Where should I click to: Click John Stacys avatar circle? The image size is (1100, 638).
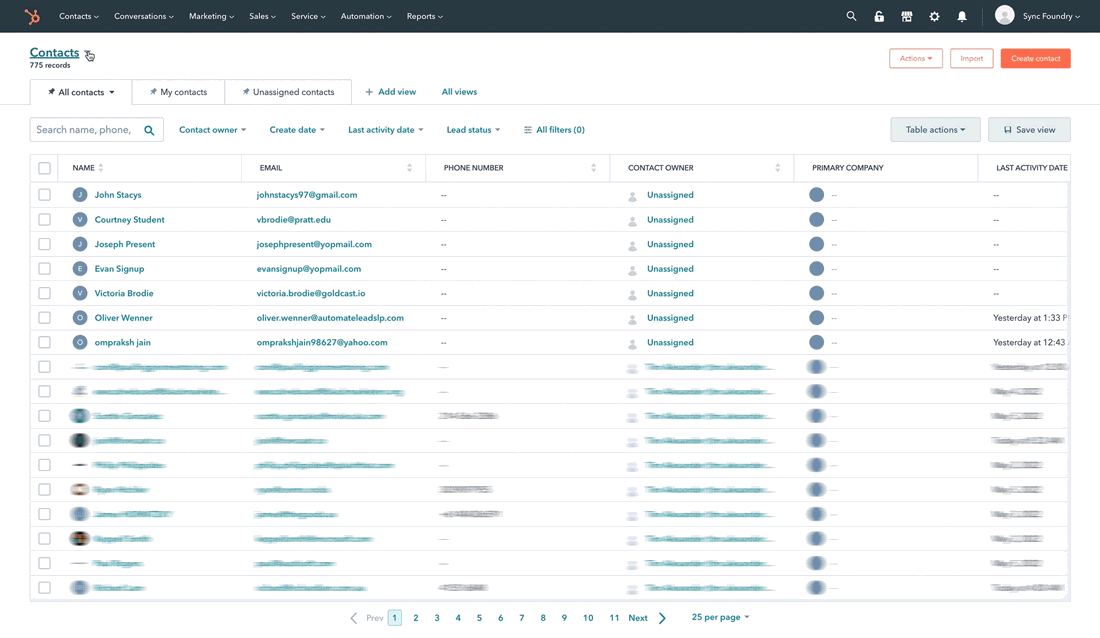(80, 195)
